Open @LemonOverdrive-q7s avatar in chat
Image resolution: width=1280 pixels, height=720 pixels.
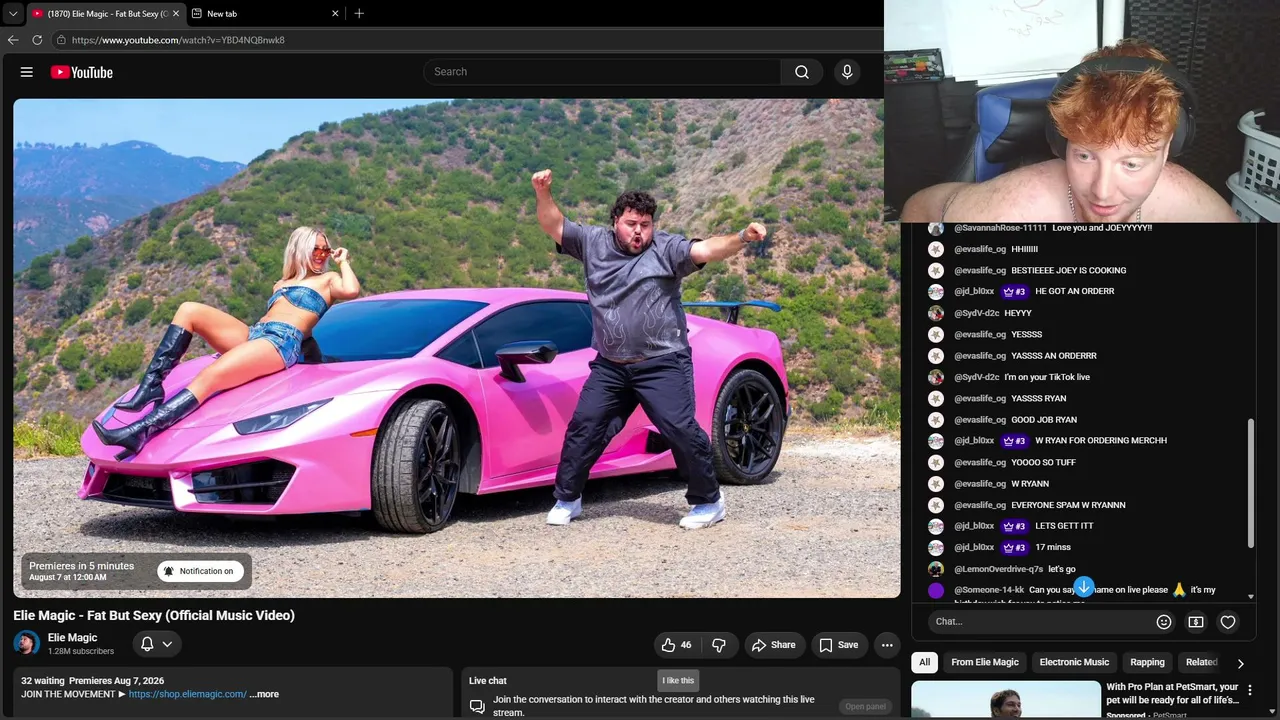(936, 569)
